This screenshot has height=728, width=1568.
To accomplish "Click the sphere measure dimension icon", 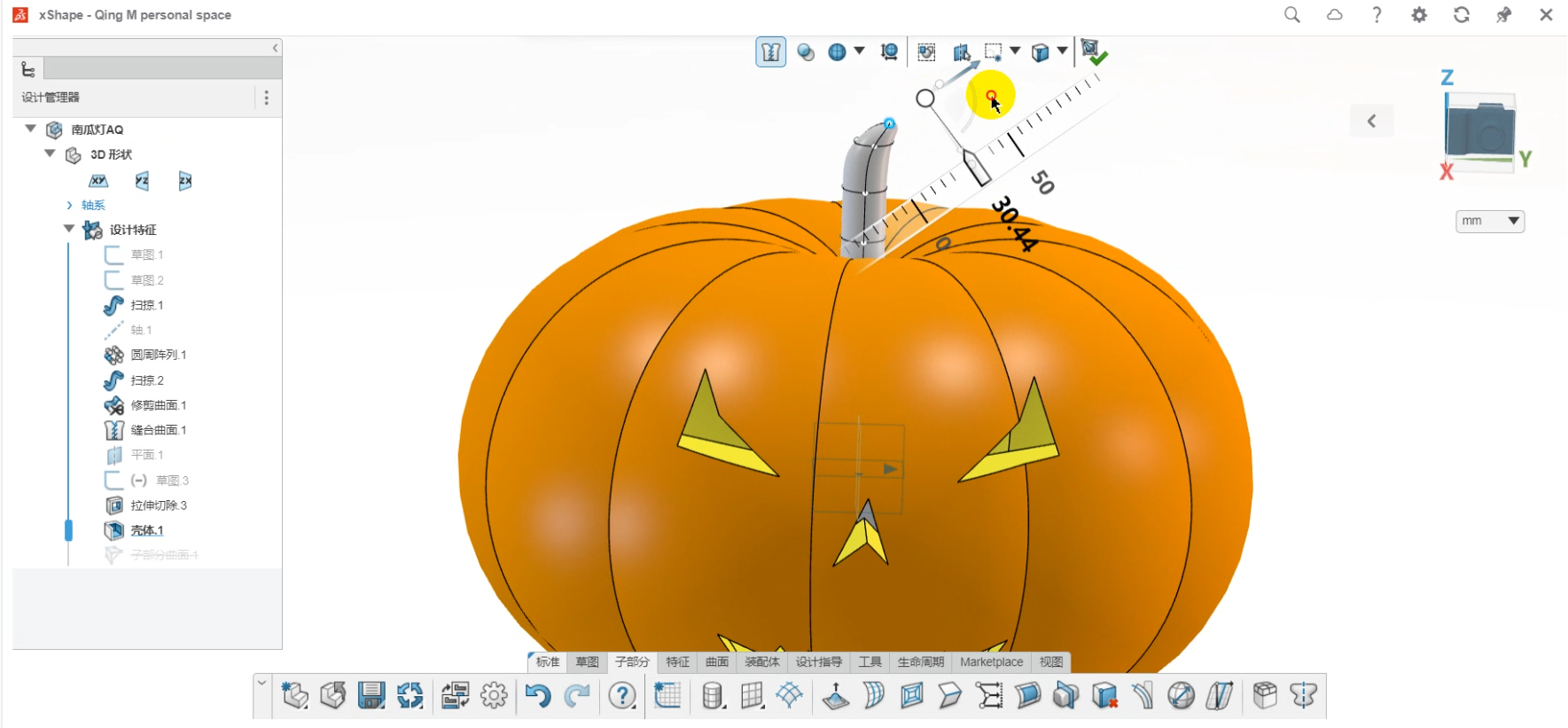I will [x=837, y=52].
